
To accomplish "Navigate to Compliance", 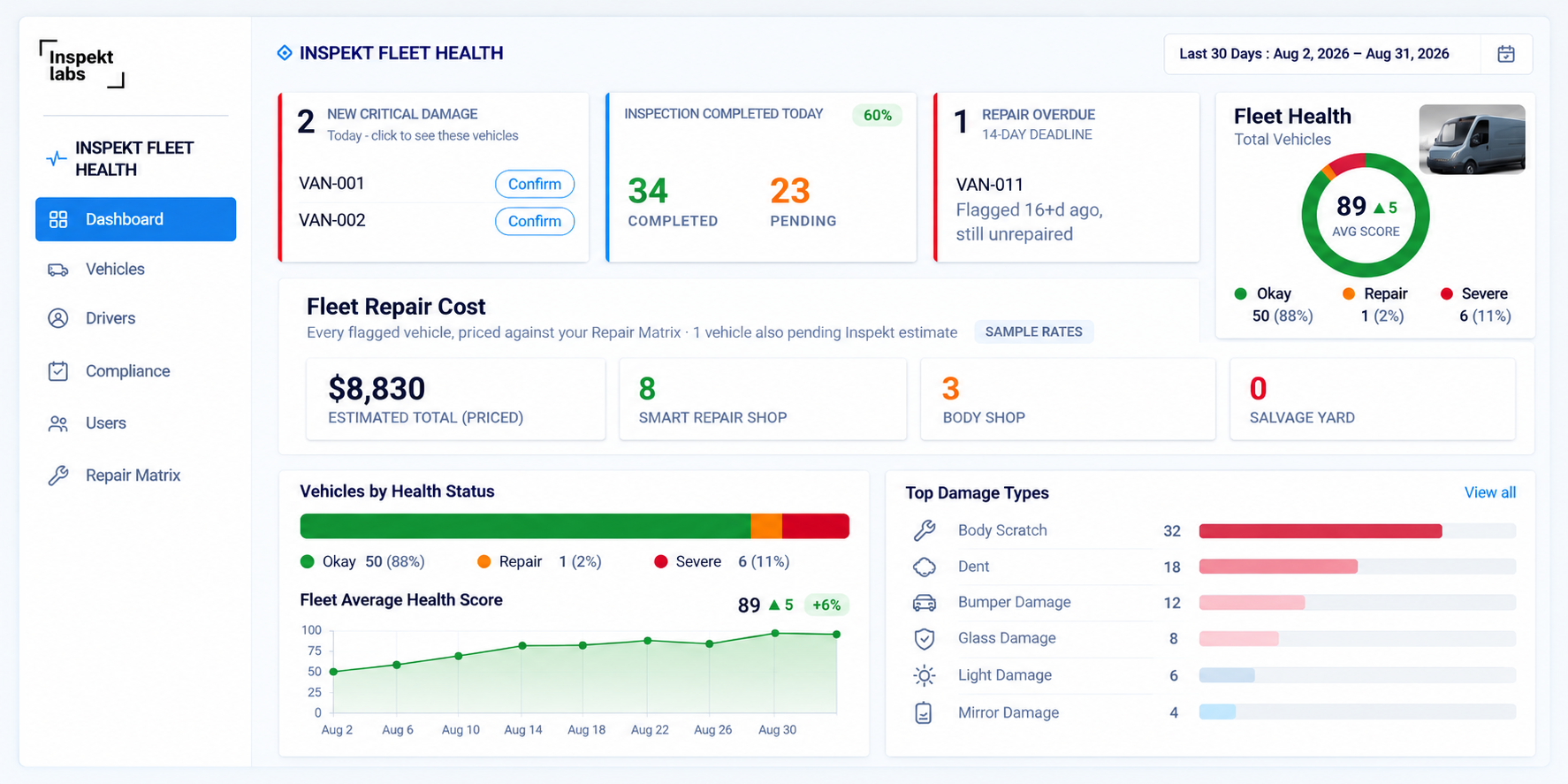I will (x=128, y=371).
